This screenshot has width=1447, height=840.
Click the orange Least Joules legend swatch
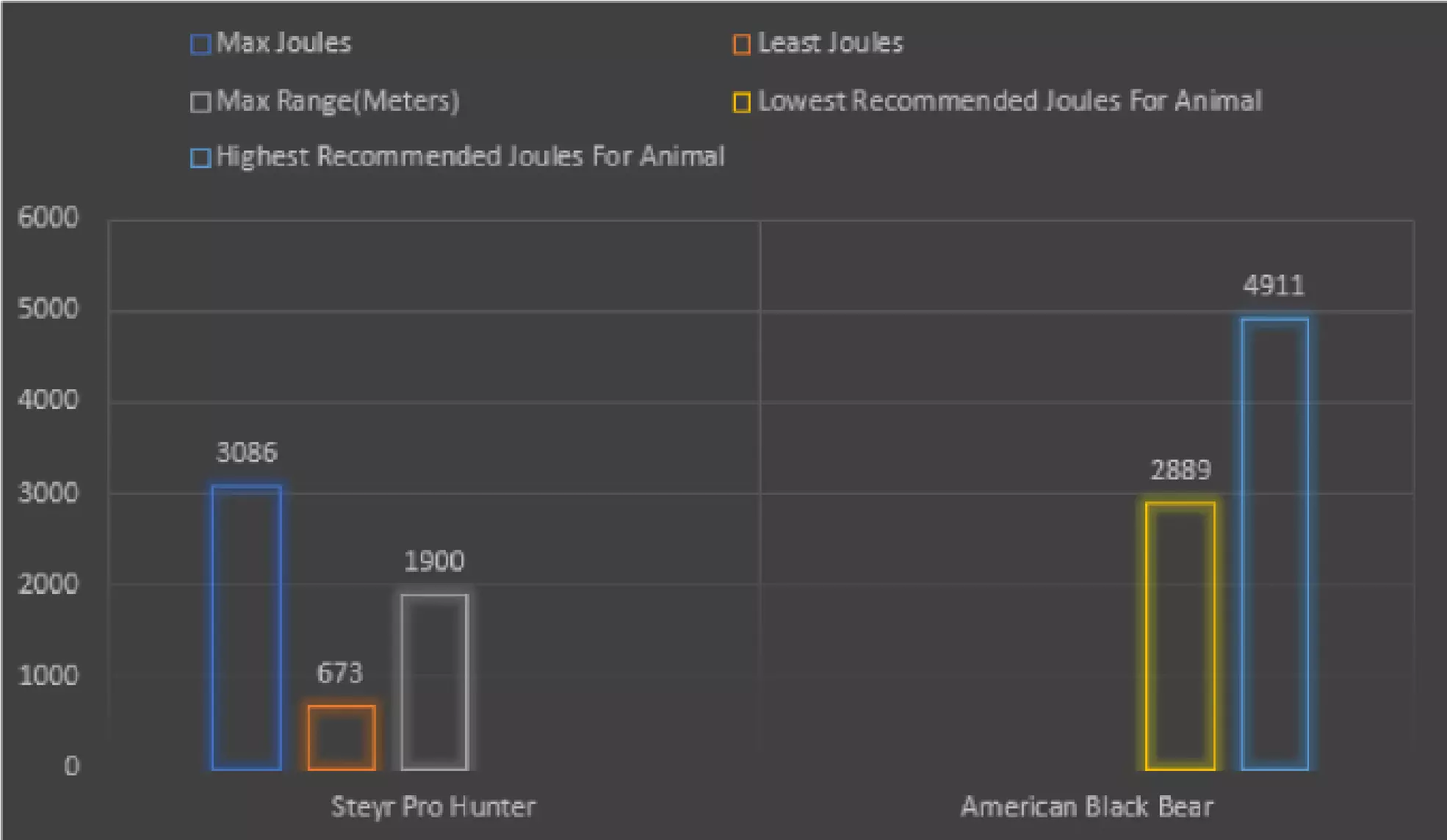(742, 45)
